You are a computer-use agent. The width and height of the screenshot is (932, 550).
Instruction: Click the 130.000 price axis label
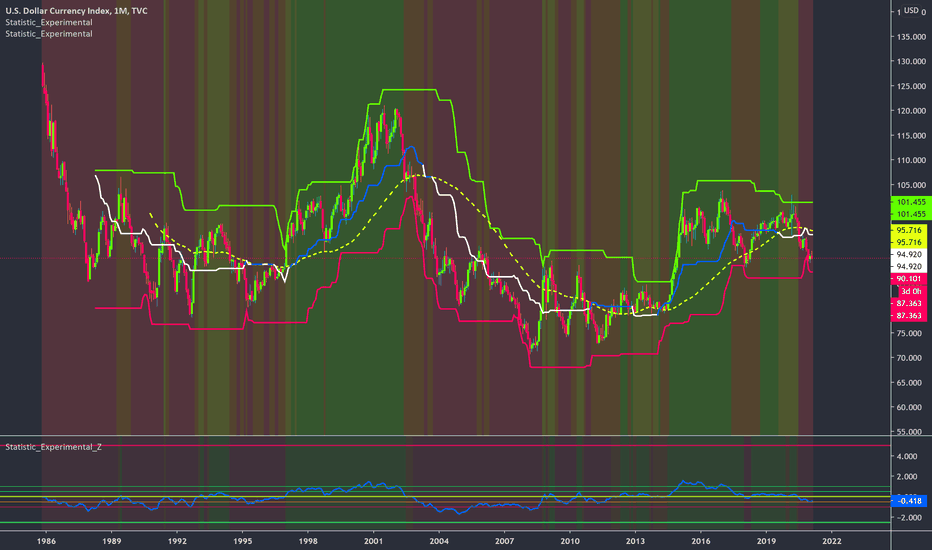[x=911, y=61]
